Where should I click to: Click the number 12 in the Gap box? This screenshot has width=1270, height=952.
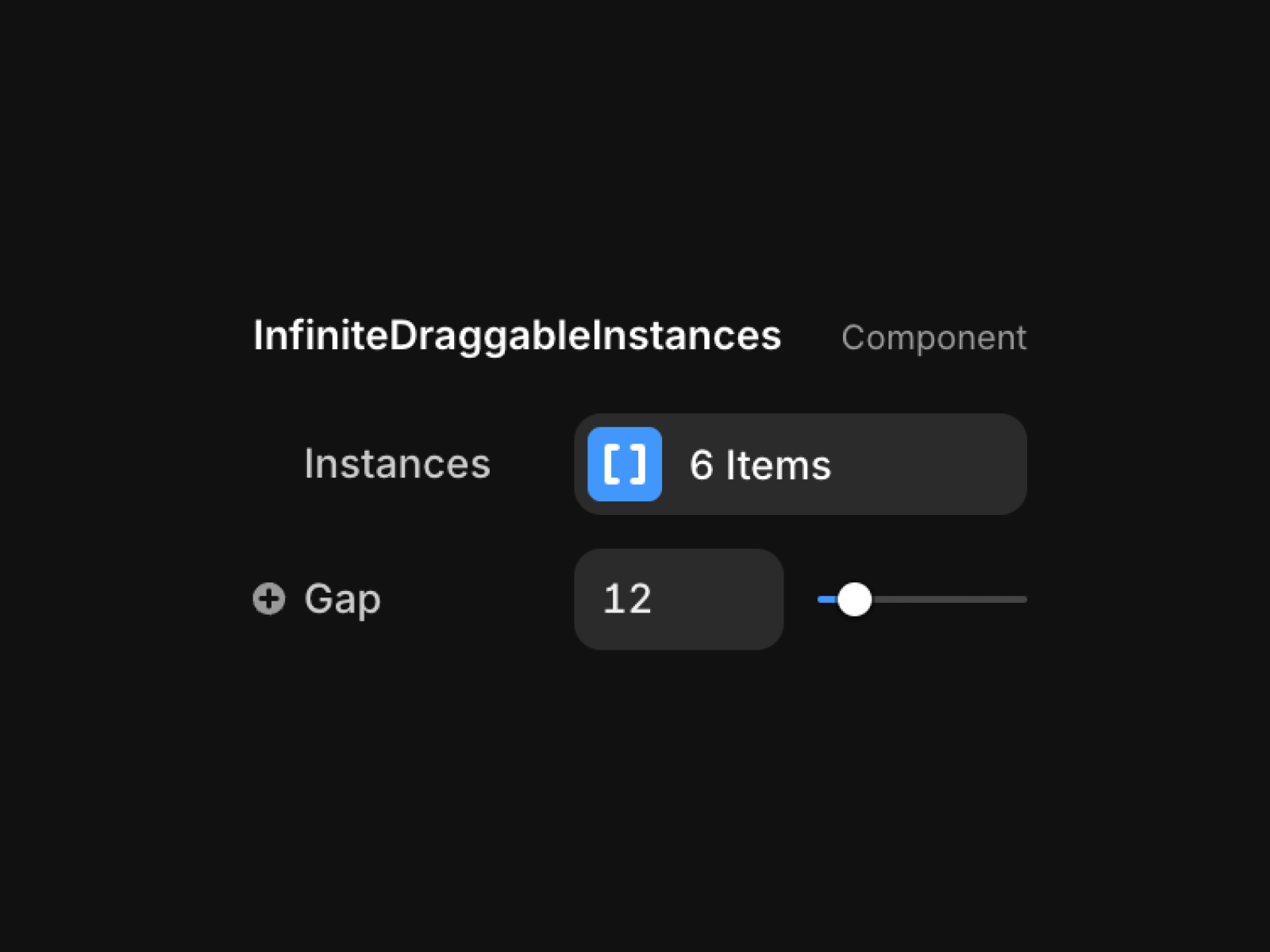coord(627,599)
